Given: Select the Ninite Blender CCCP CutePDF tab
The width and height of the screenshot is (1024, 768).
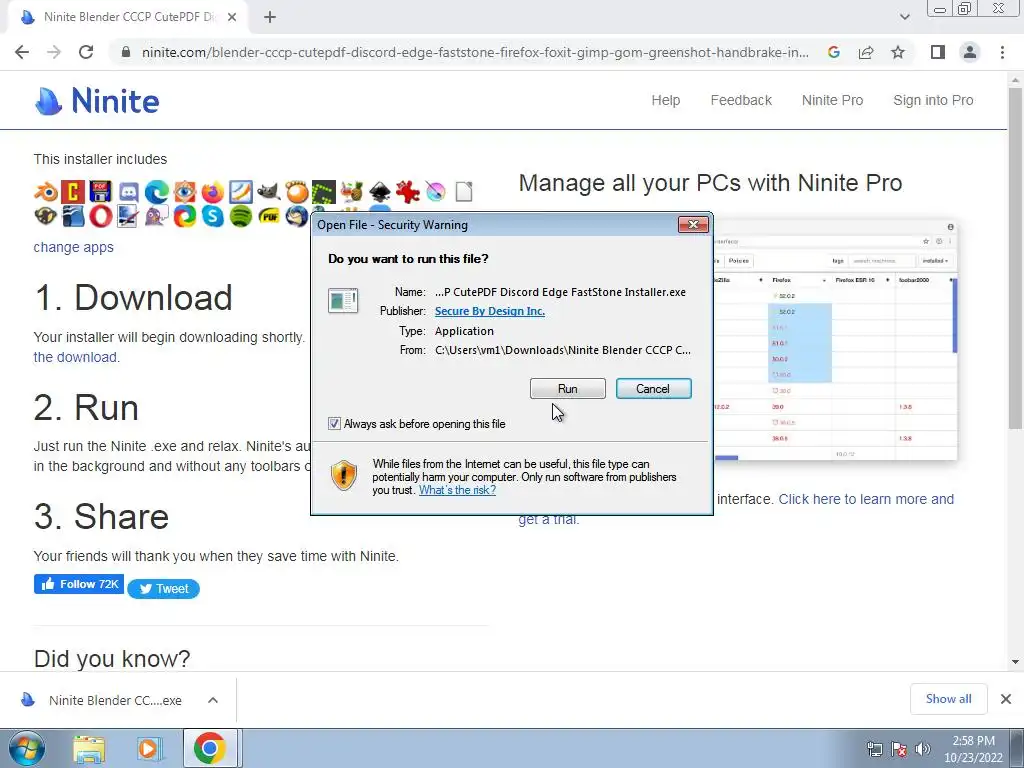Looking at the screenshot, I should tap(128, 17).
